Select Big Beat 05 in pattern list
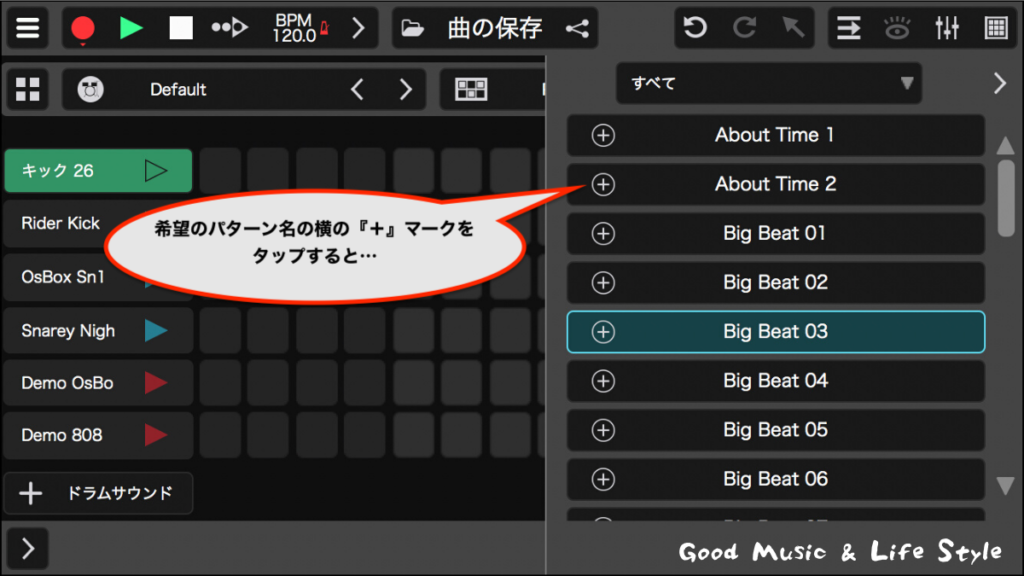 point(776,430)
